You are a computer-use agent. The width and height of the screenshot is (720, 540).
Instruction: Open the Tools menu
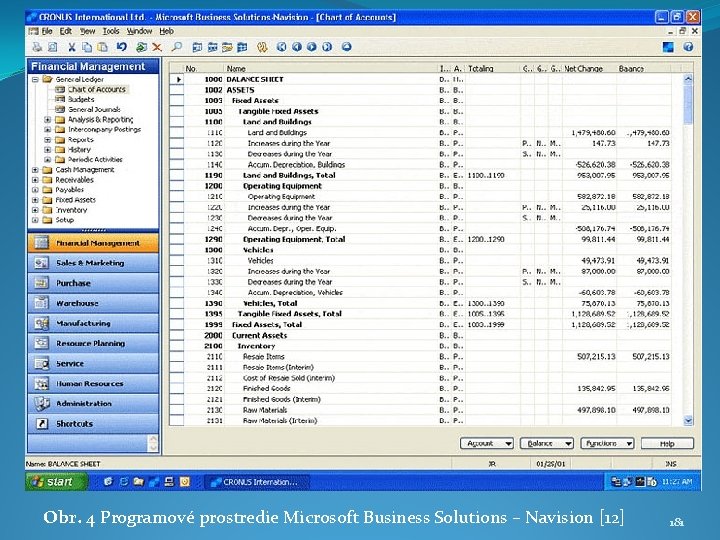click(111, 31)
